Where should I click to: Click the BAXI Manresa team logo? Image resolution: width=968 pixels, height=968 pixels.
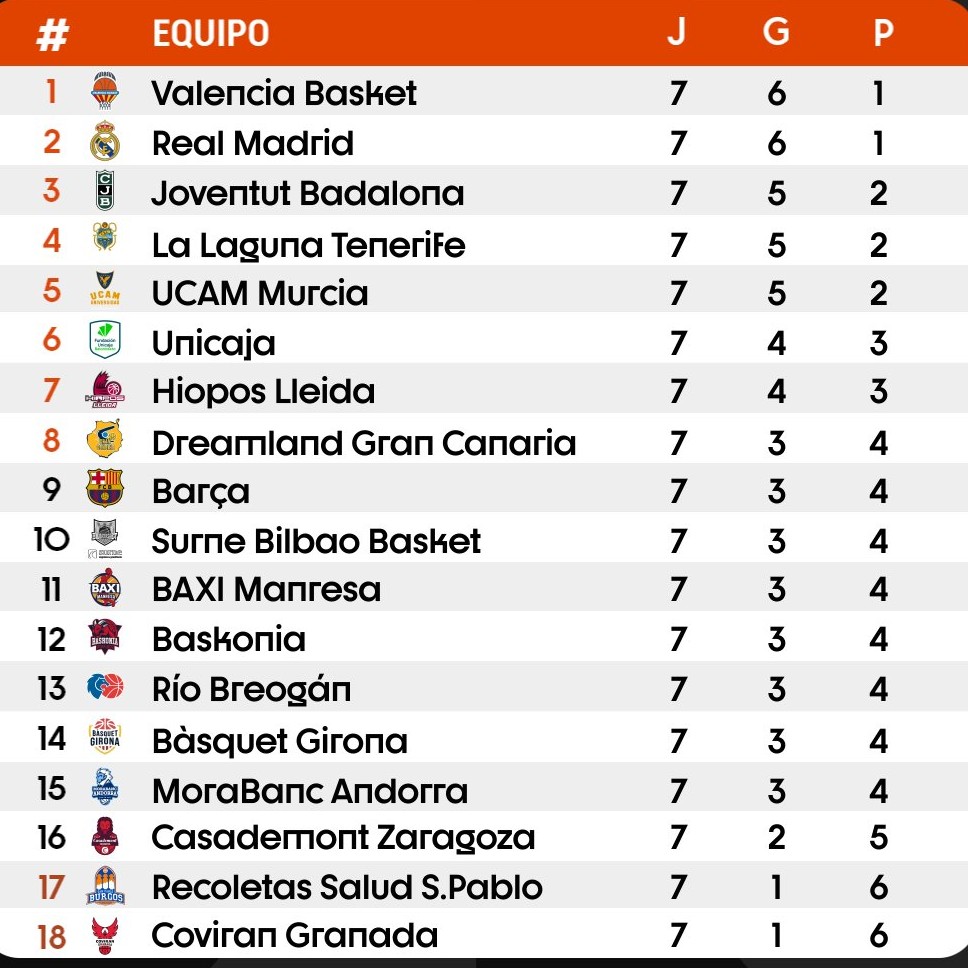(105, 588)
